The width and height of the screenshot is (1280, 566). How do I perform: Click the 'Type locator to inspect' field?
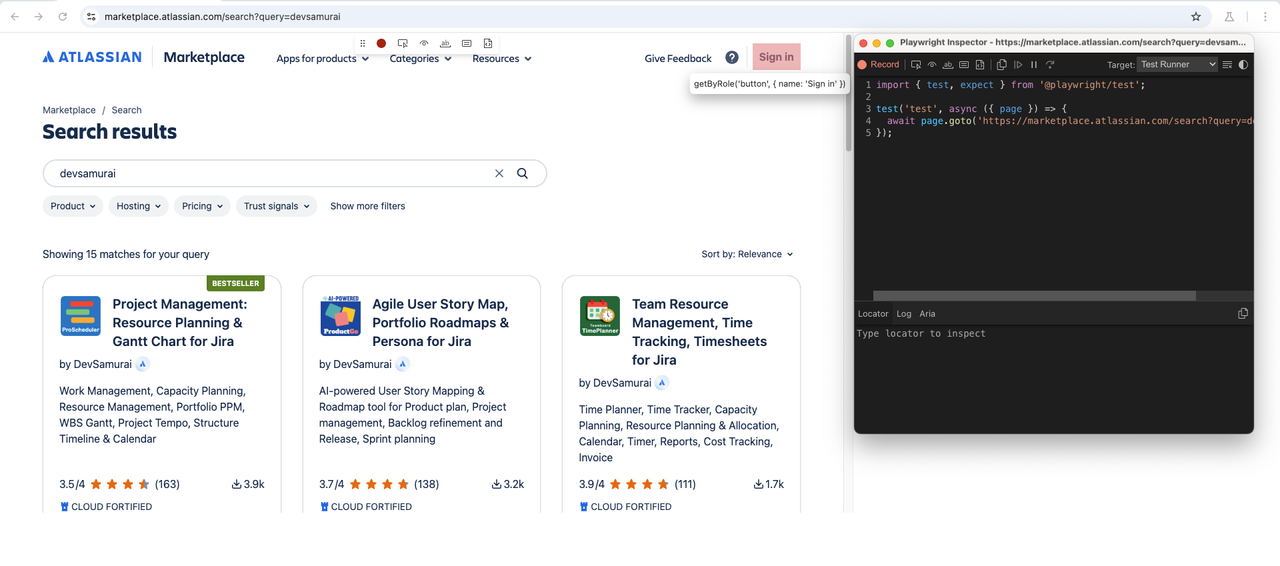(1053, 333)
